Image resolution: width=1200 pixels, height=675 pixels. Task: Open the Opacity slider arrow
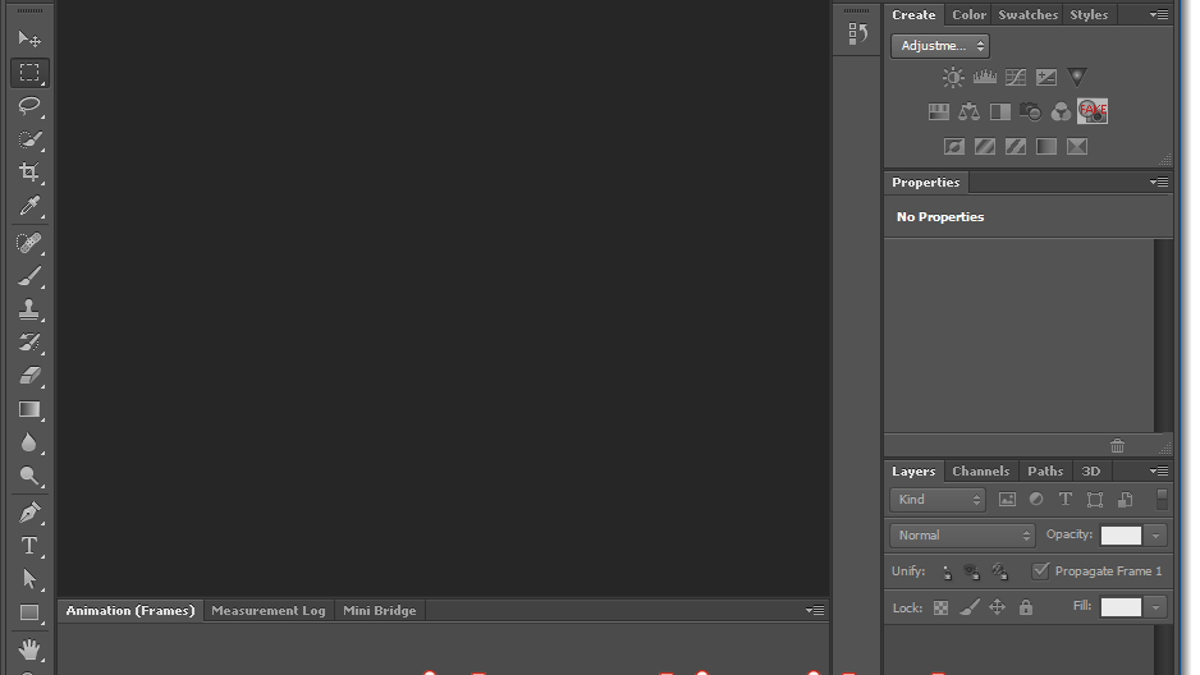[x=1156, y=535]
